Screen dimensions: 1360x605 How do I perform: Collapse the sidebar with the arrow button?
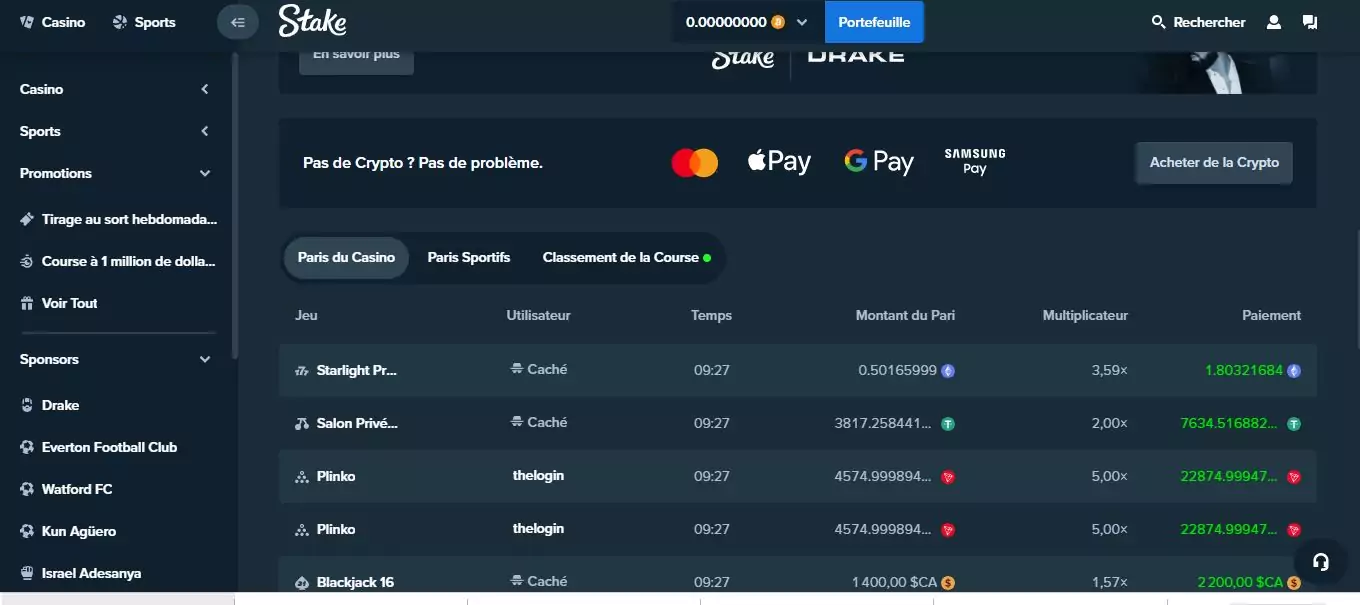tap(238, 22)
